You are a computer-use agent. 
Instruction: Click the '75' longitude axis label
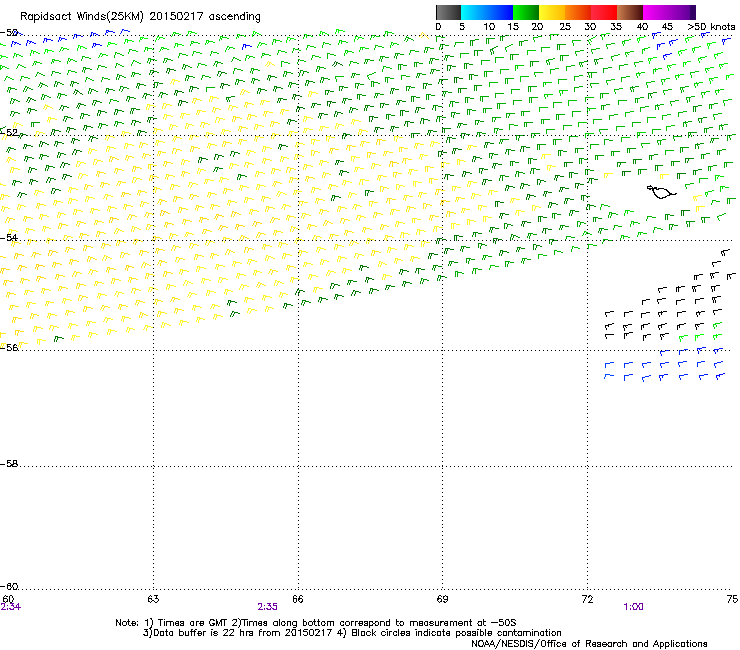[732, 599]
